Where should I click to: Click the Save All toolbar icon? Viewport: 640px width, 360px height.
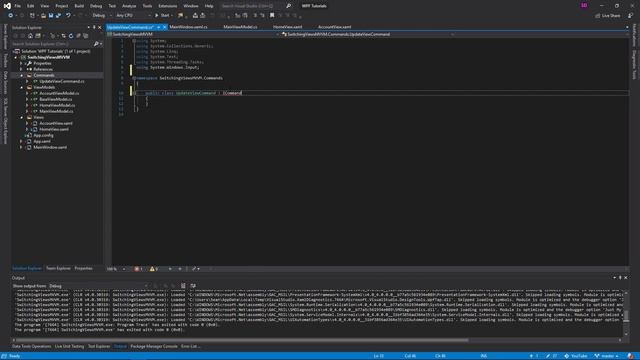[58, 16]
